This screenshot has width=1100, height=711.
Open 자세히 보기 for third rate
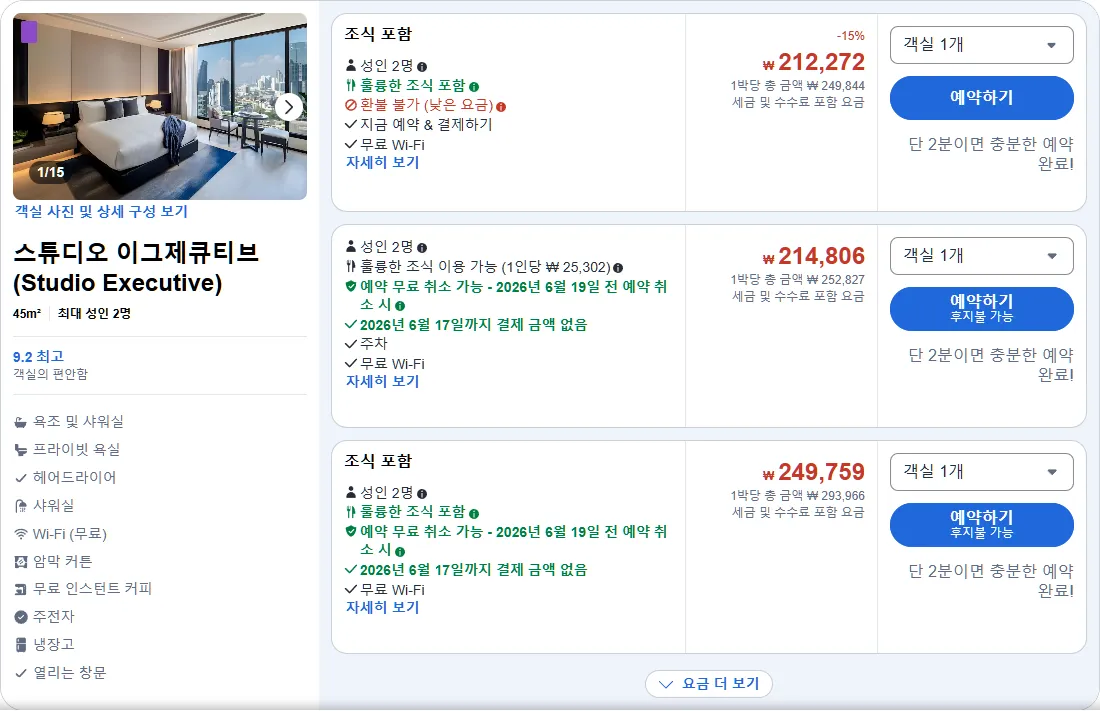(382, 607)
